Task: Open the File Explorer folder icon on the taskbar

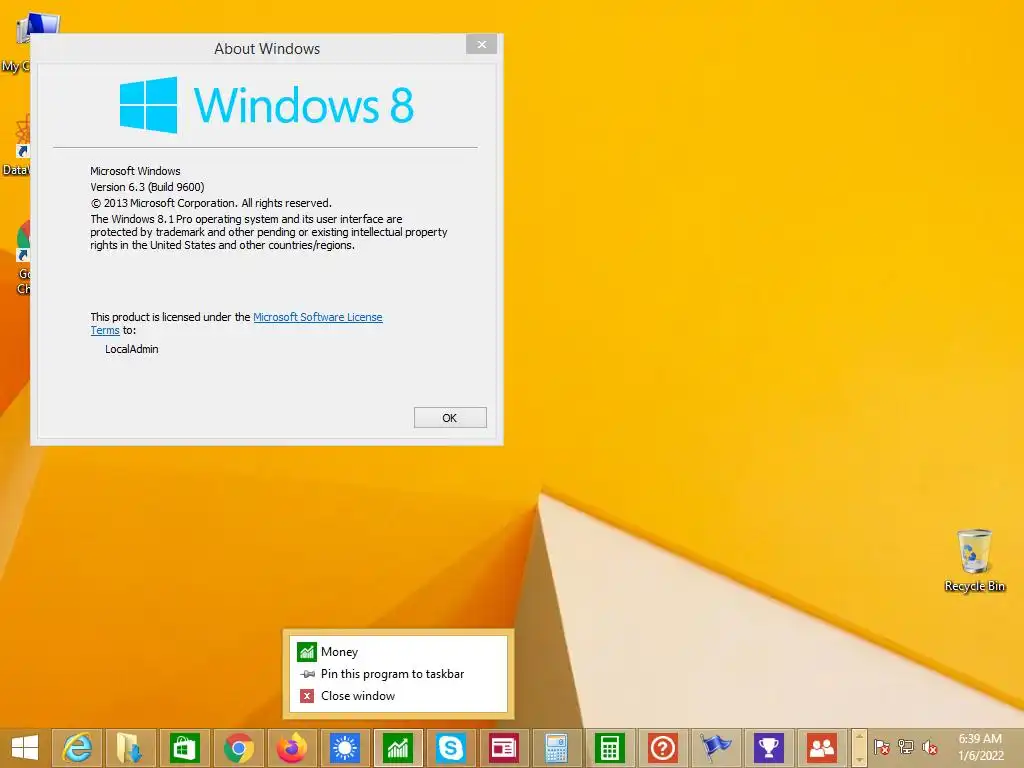Action: pos(131,748)
